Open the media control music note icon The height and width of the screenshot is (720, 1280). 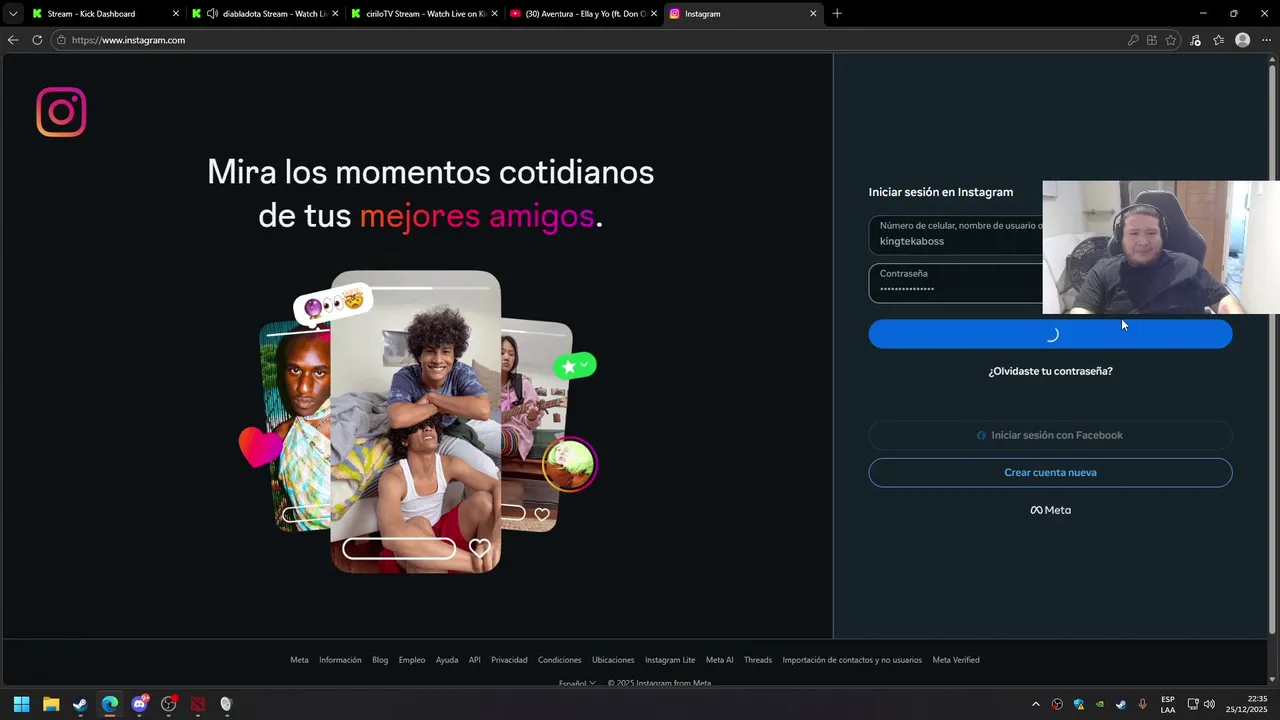[x=1195, y=40]
